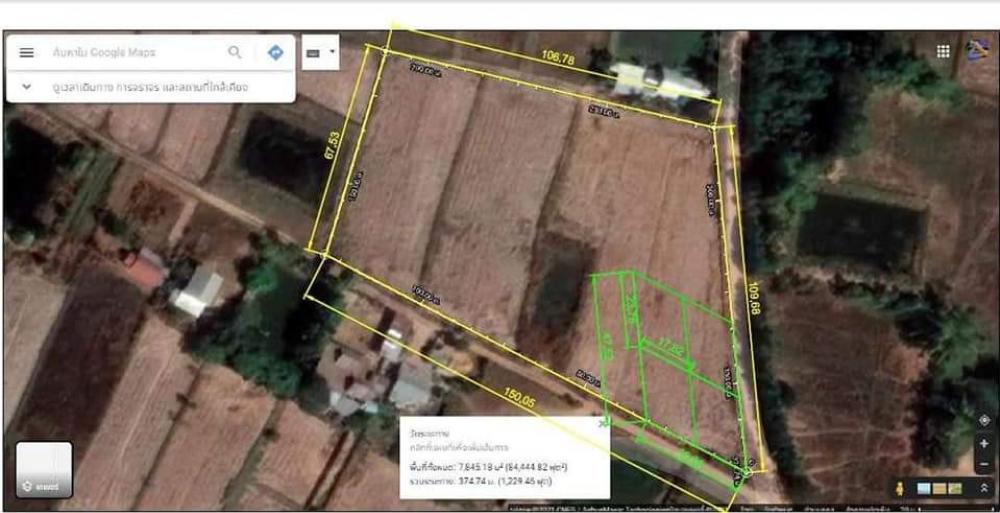Click into the Google Maps search field
Image resolution: width=1000 pixels, height=513 pixels.
(135, 53)
